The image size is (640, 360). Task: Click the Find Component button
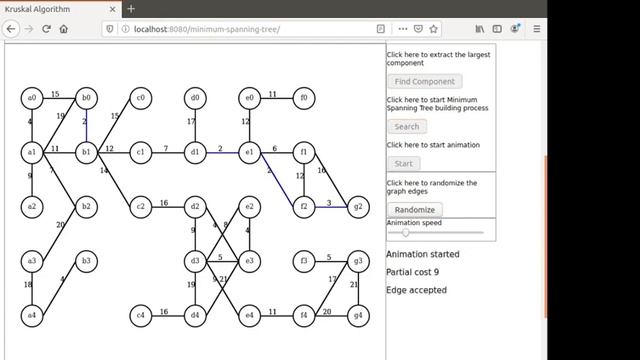(x=424, y=81)
